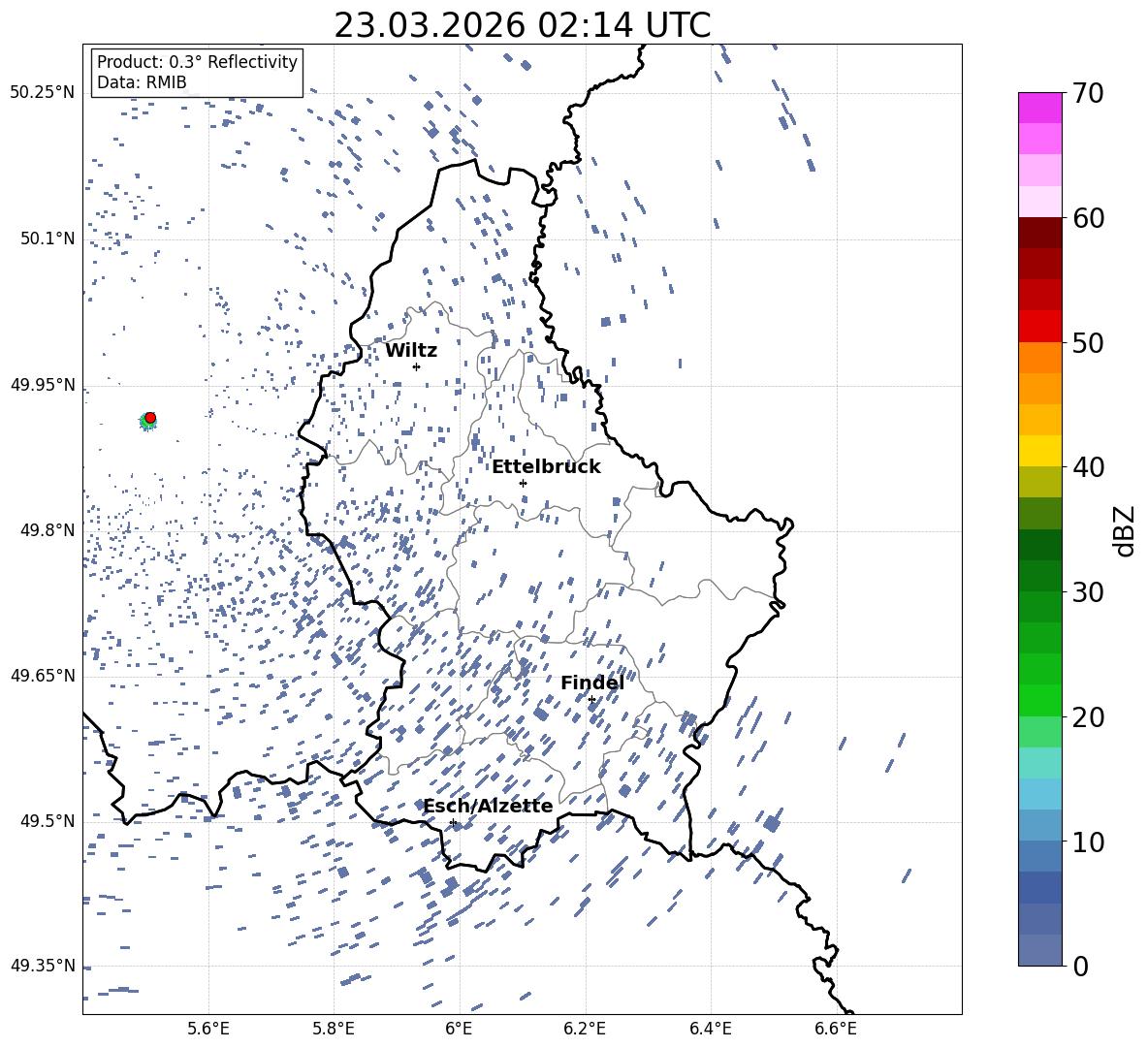Select the Wiltz station cross marker
The image size is (1148, 1048).
click(416, 366)
